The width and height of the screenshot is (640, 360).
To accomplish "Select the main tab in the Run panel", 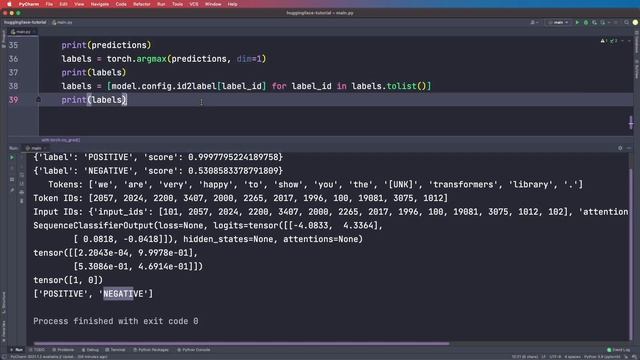I will pyautogui.click(x=35, y=148).
